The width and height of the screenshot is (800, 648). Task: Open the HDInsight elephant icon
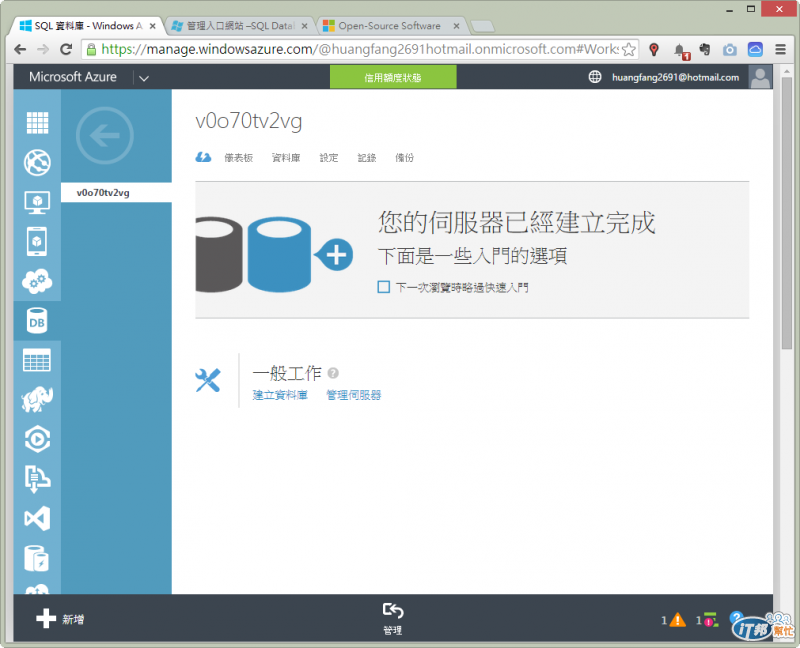click(x=37, y=400)
